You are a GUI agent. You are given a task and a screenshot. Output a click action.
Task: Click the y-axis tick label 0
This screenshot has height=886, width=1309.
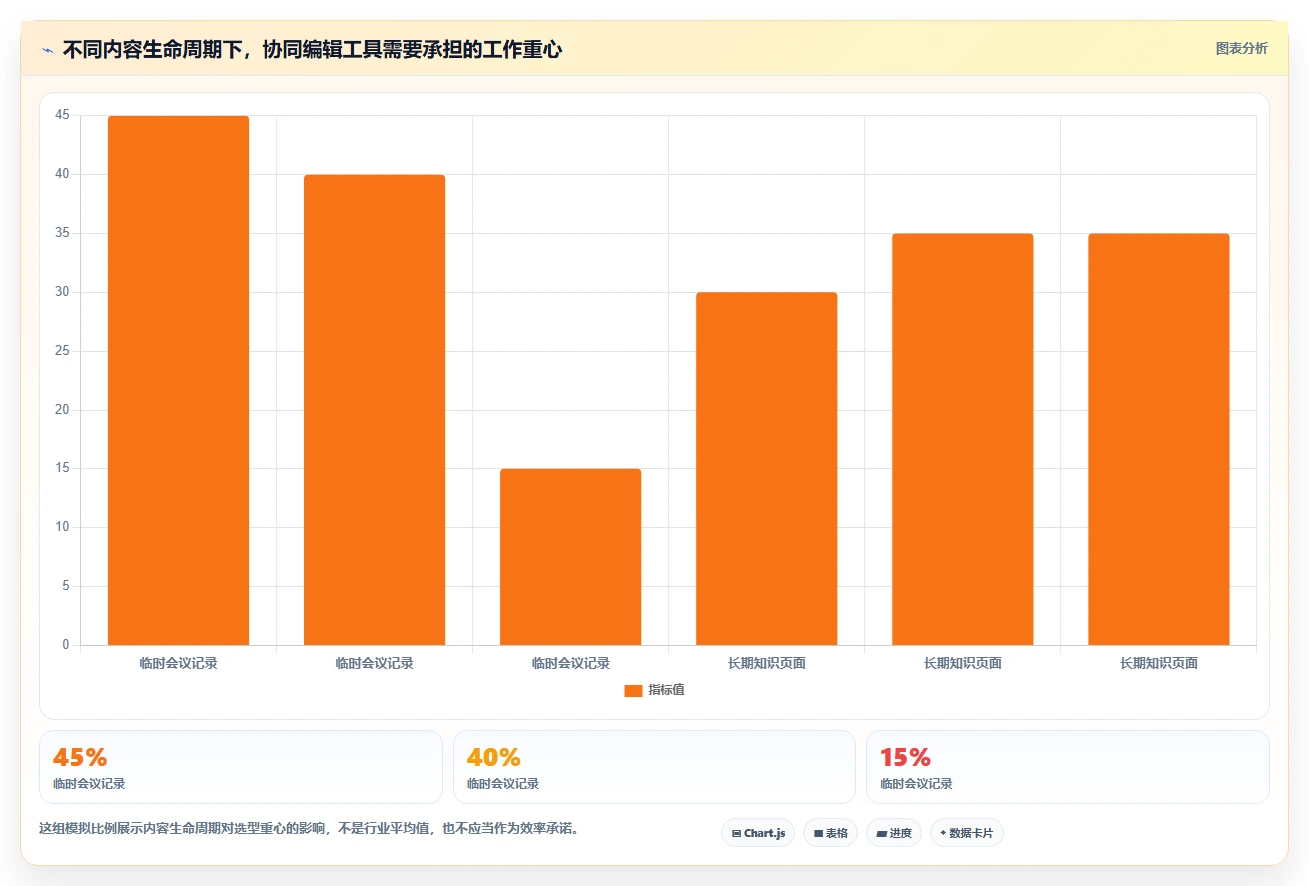point(66,645)
